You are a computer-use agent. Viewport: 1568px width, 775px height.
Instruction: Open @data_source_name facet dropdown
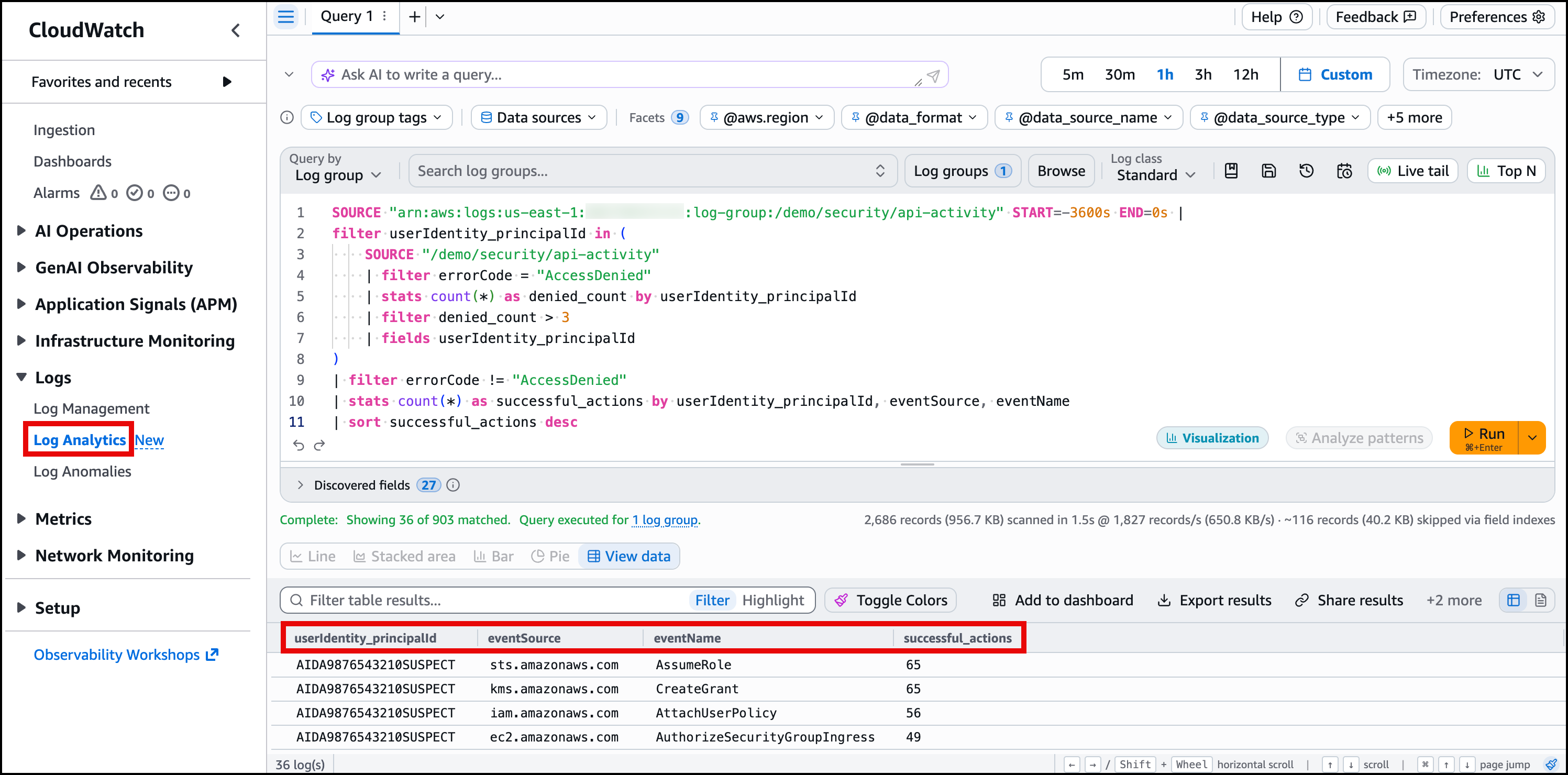1088,117
